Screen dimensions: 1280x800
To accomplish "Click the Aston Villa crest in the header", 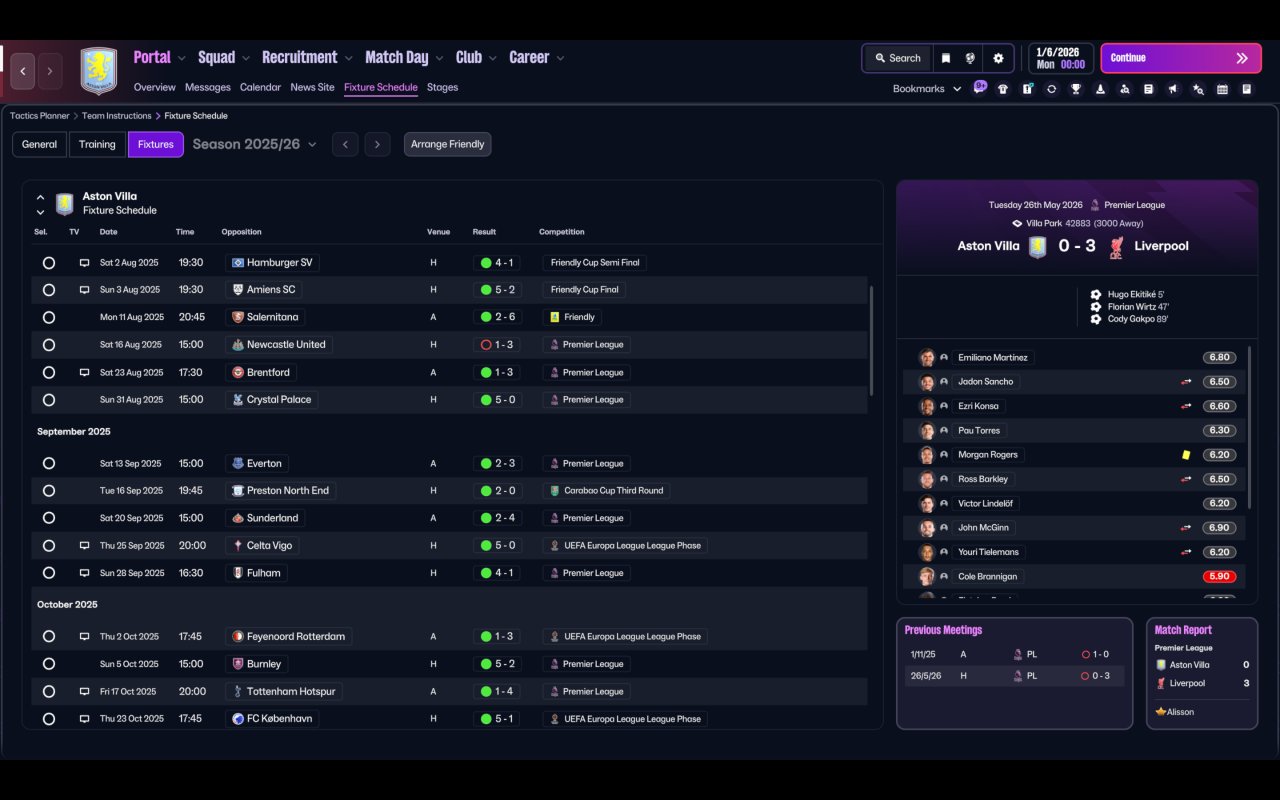I will (x=98, y=71).
